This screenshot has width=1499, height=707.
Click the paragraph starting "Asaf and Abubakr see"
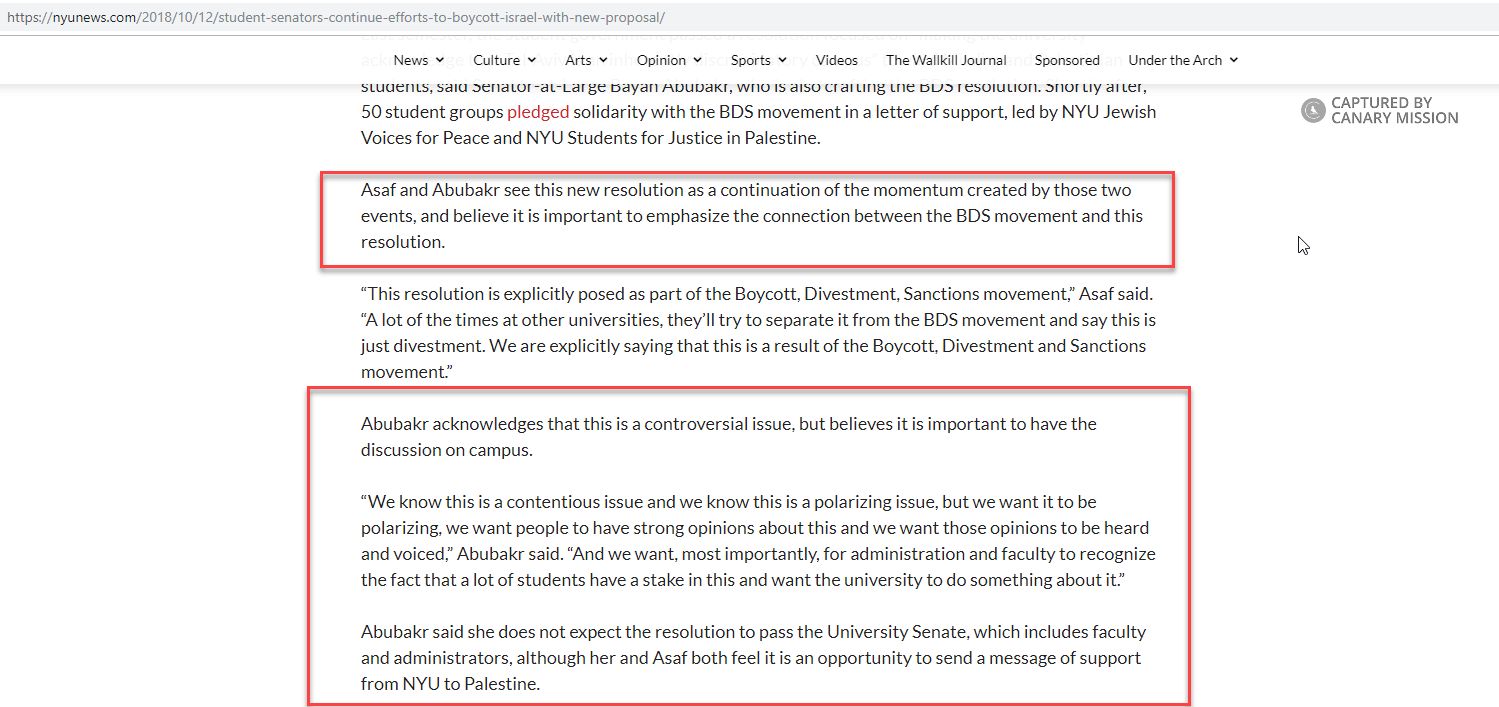click(x=751, y=215)
